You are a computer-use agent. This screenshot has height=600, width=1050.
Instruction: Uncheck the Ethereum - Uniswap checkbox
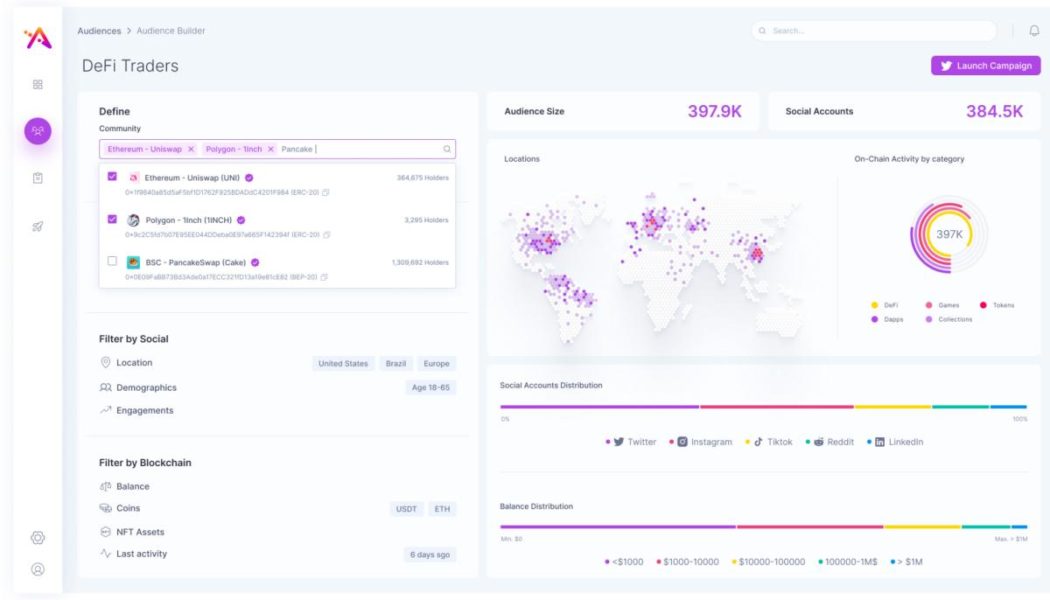[112, 177]
